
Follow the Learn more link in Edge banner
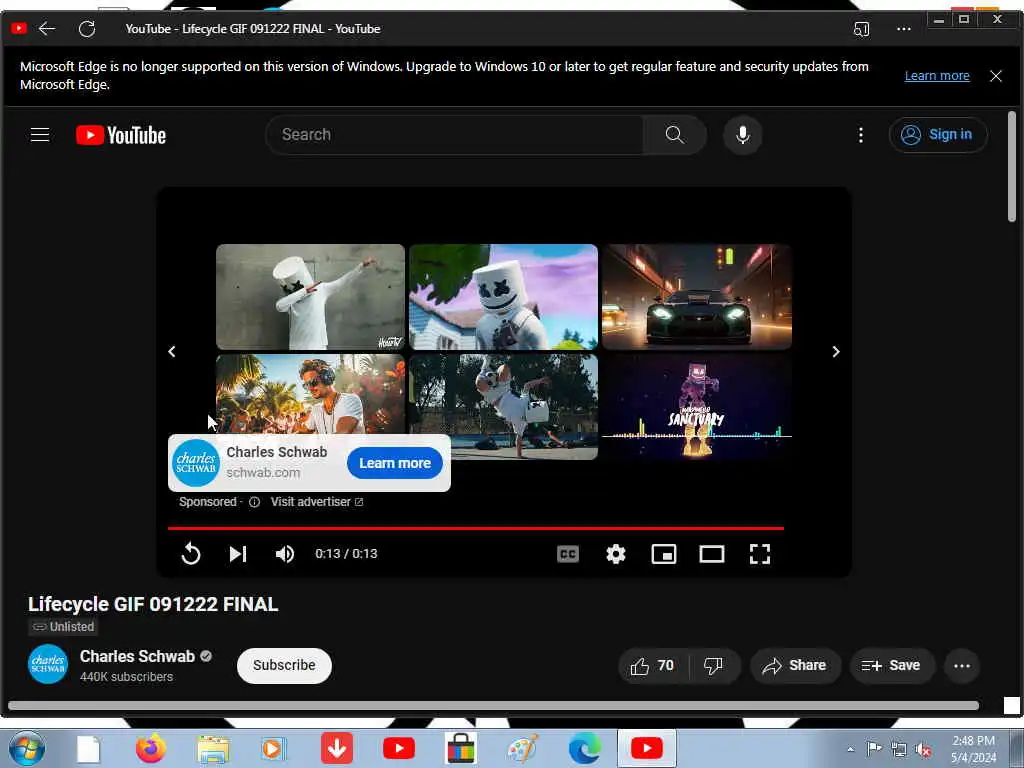click(936, 76)
